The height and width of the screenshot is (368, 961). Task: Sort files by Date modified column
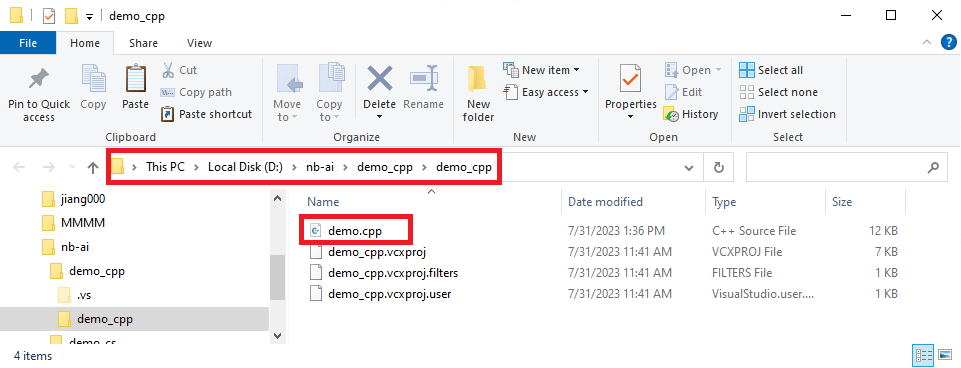[x=605, y=202]
